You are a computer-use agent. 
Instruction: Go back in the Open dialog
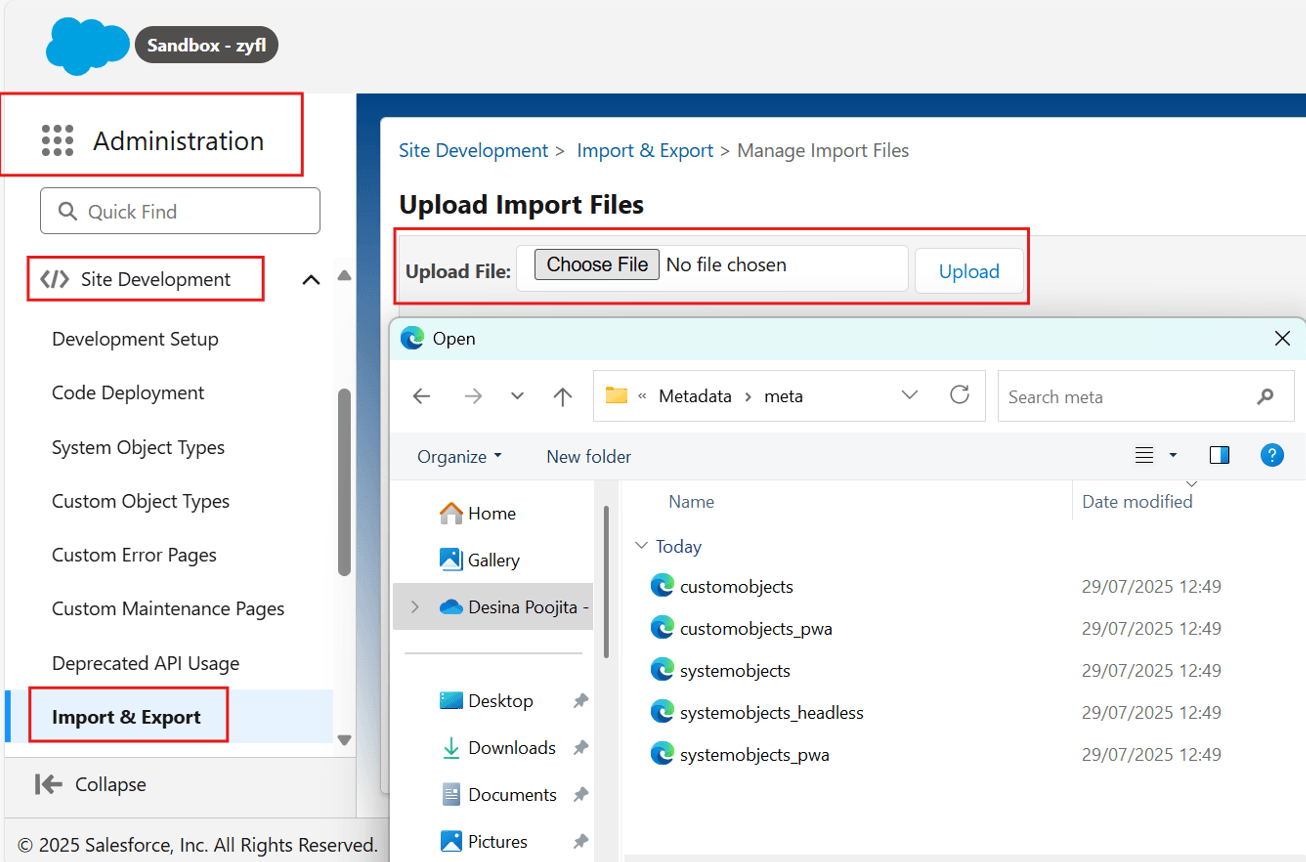pyautogui.click(x=422, y=397)
